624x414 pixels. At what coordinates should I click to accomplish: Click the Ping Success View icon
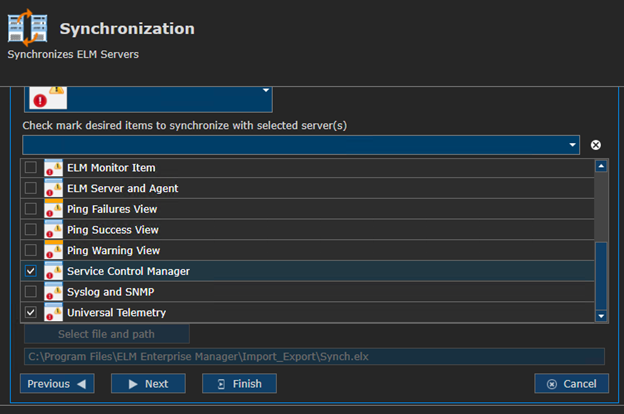coord(53,230)
